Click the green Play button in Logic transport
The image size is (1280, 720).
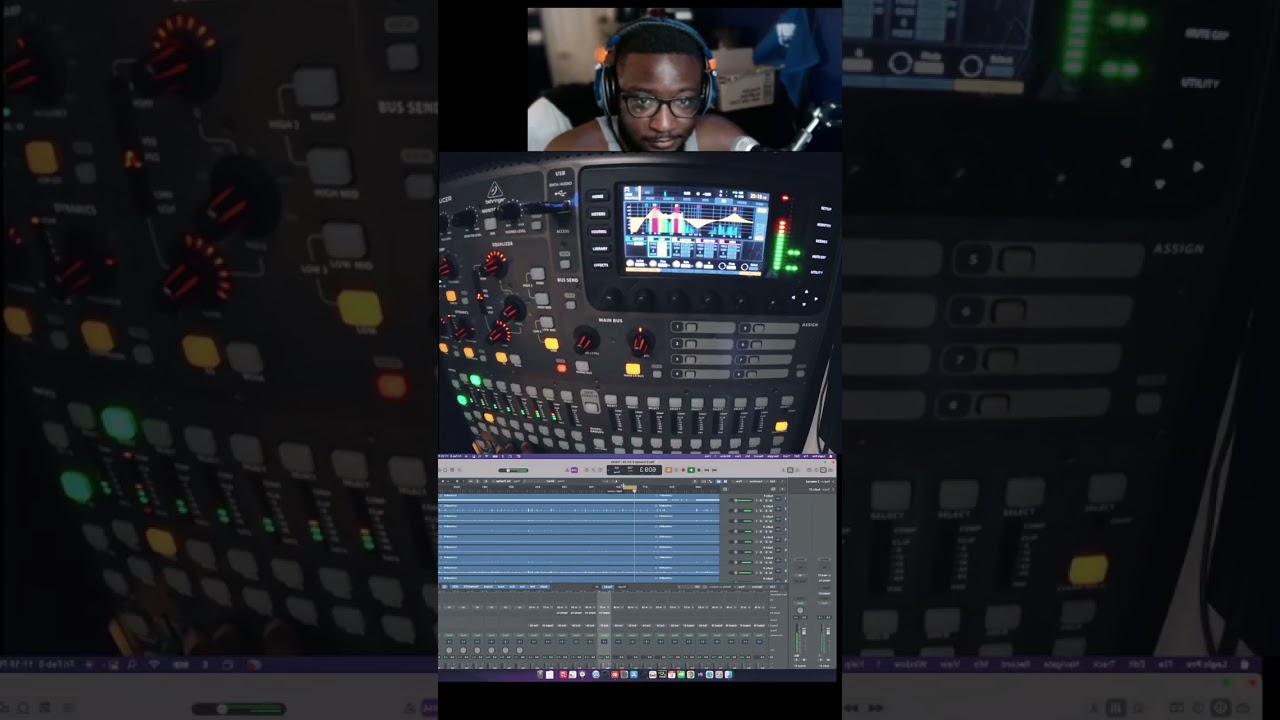point(691,470)
